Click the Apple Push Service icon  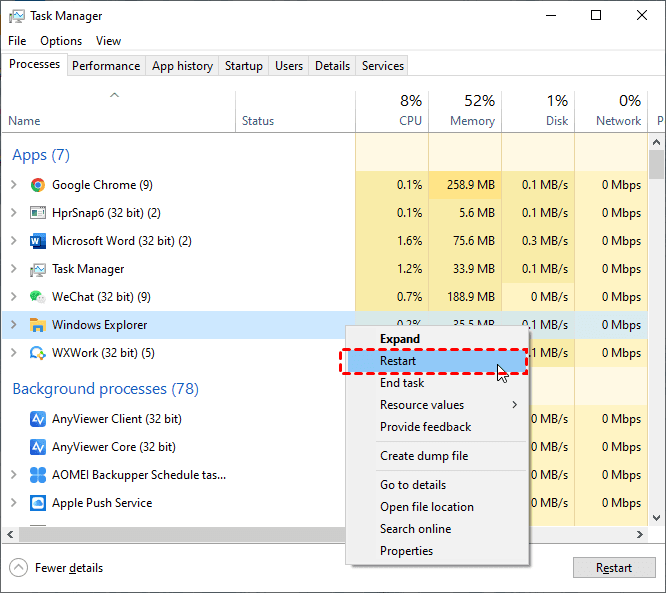point(38,503)
